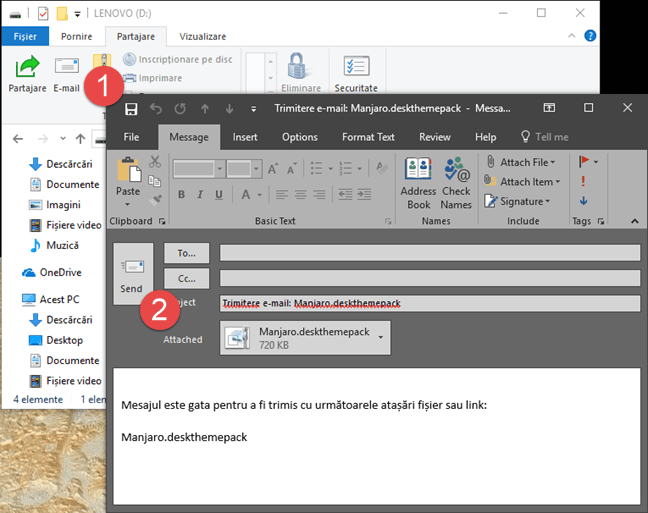Click Clear All Formatting icon

[x=382, y=168]
